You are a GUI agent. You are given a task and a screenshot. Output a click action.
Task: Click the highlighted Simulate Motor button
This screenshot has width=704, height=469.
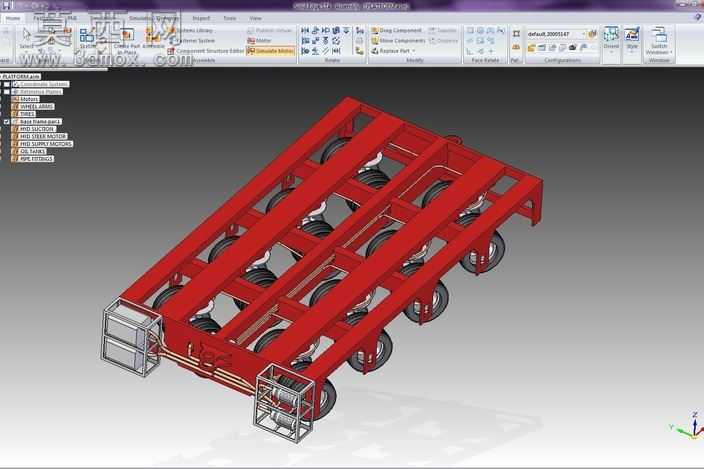(271, 51)
